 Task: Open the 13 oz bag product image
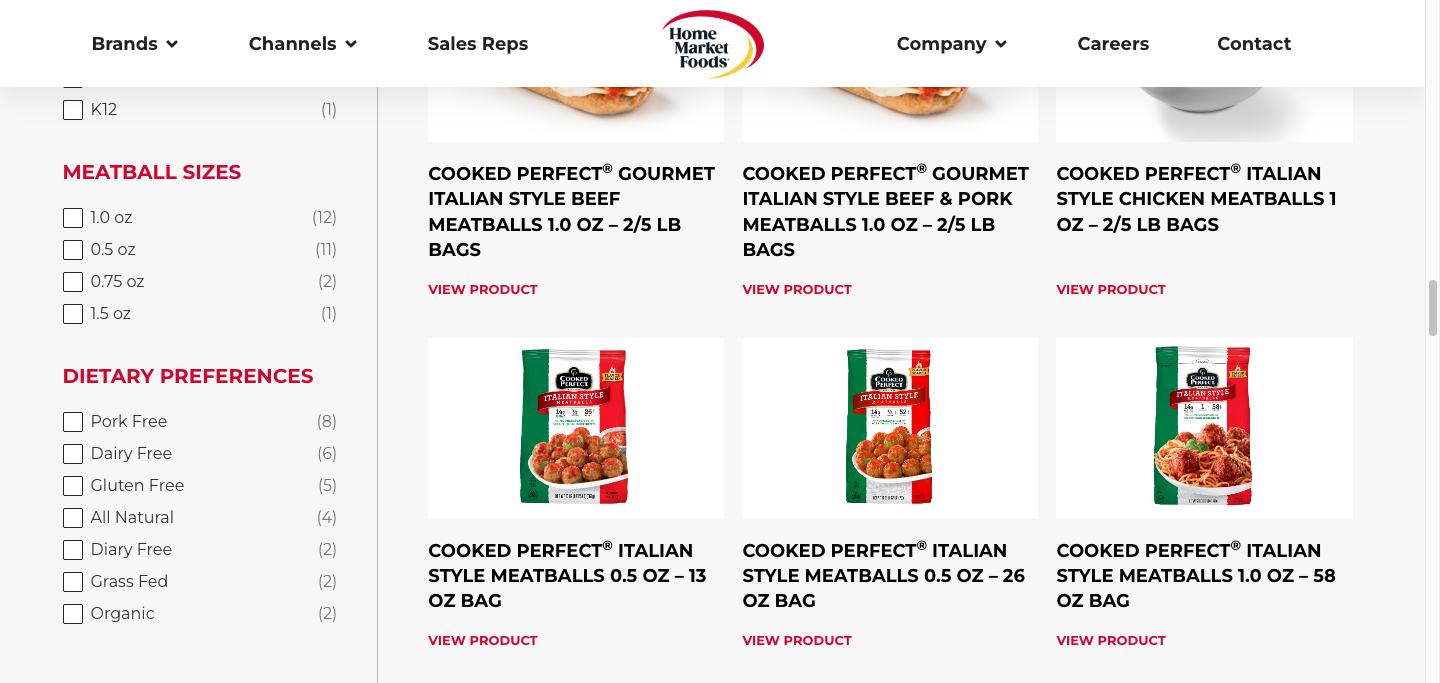click(x=575, y=428)
